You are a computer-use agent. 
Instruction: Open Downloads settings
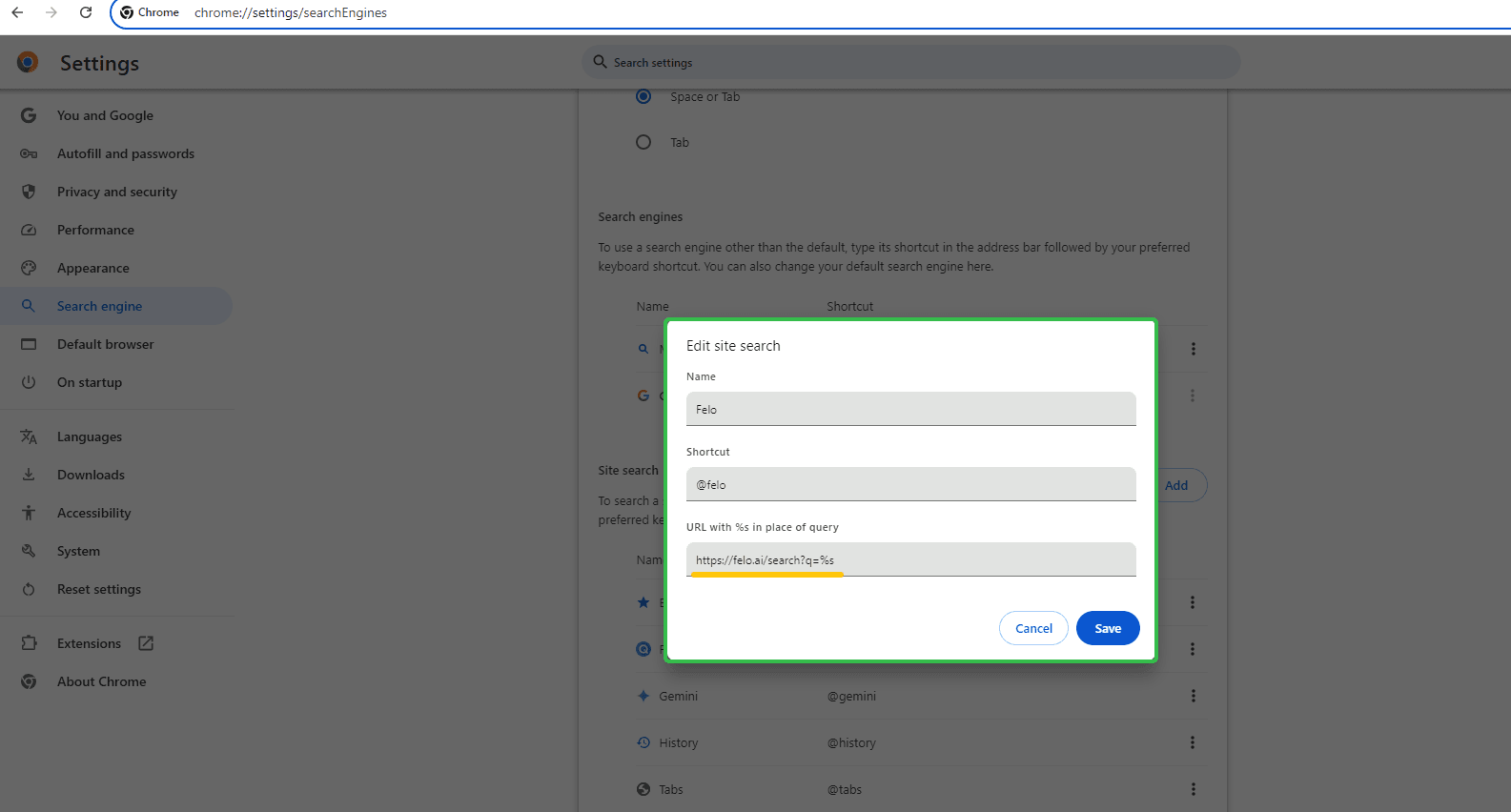coord(91,475)
